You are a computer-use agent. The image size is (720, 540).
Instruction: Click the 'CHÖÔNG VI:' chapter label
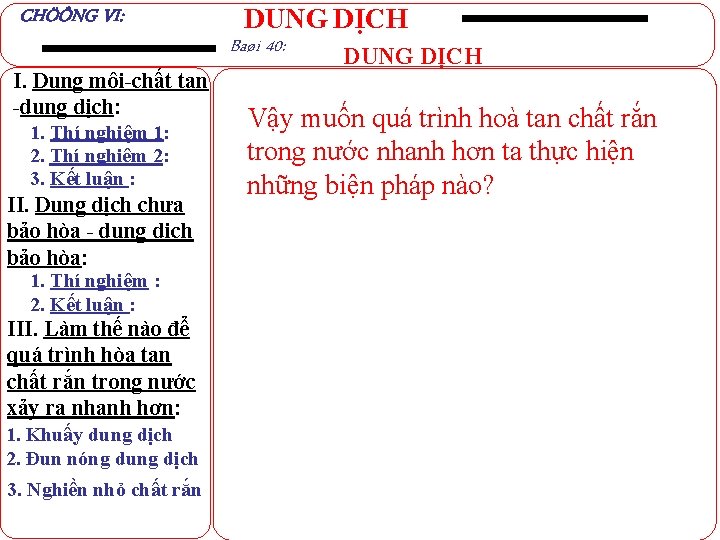tap(72, 16)
